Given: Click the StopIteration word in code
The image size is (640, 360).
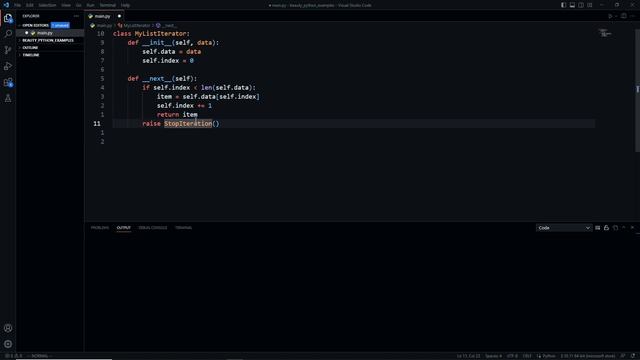Looking at the screenshot, I should pyautogui.click(x=188, y=123).
